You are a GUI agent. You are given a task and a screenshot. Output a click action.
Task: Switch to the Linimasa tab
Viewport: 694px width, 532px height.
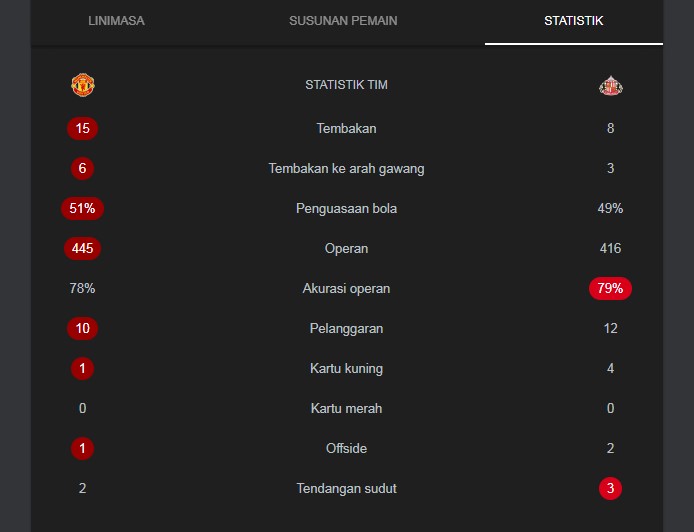click(116, 21)
